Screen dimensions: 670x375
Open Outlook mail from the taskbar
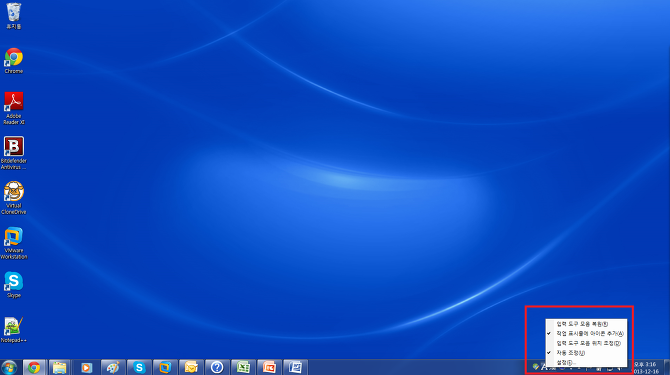coord(191,367)
